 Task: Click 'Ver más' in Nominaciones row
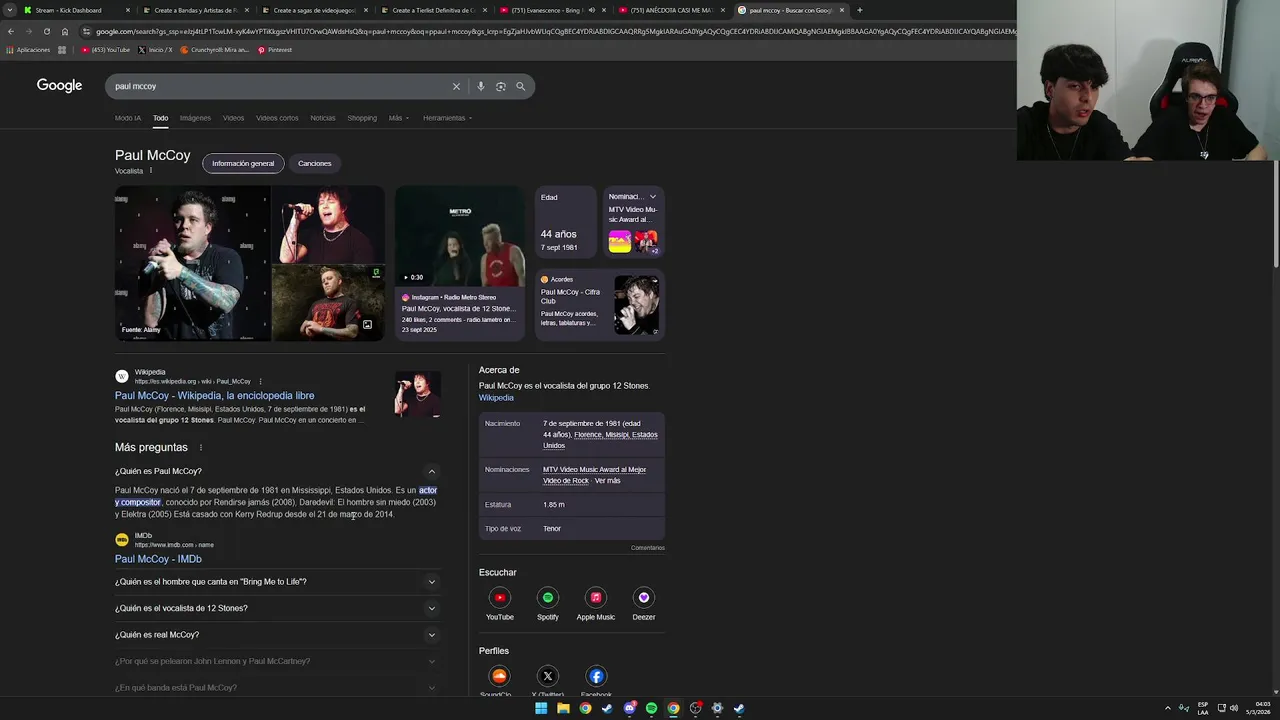coord(607,481)
